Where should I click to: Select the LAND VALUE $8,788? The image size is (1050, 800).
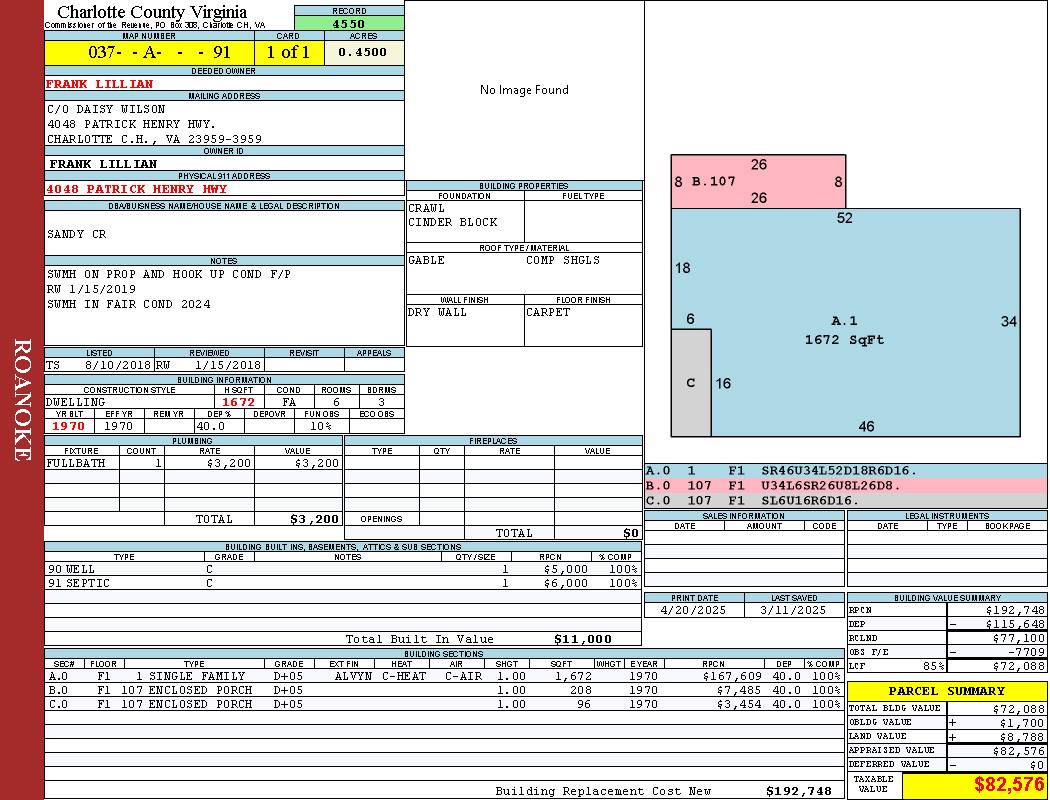tap(1022, 737)
